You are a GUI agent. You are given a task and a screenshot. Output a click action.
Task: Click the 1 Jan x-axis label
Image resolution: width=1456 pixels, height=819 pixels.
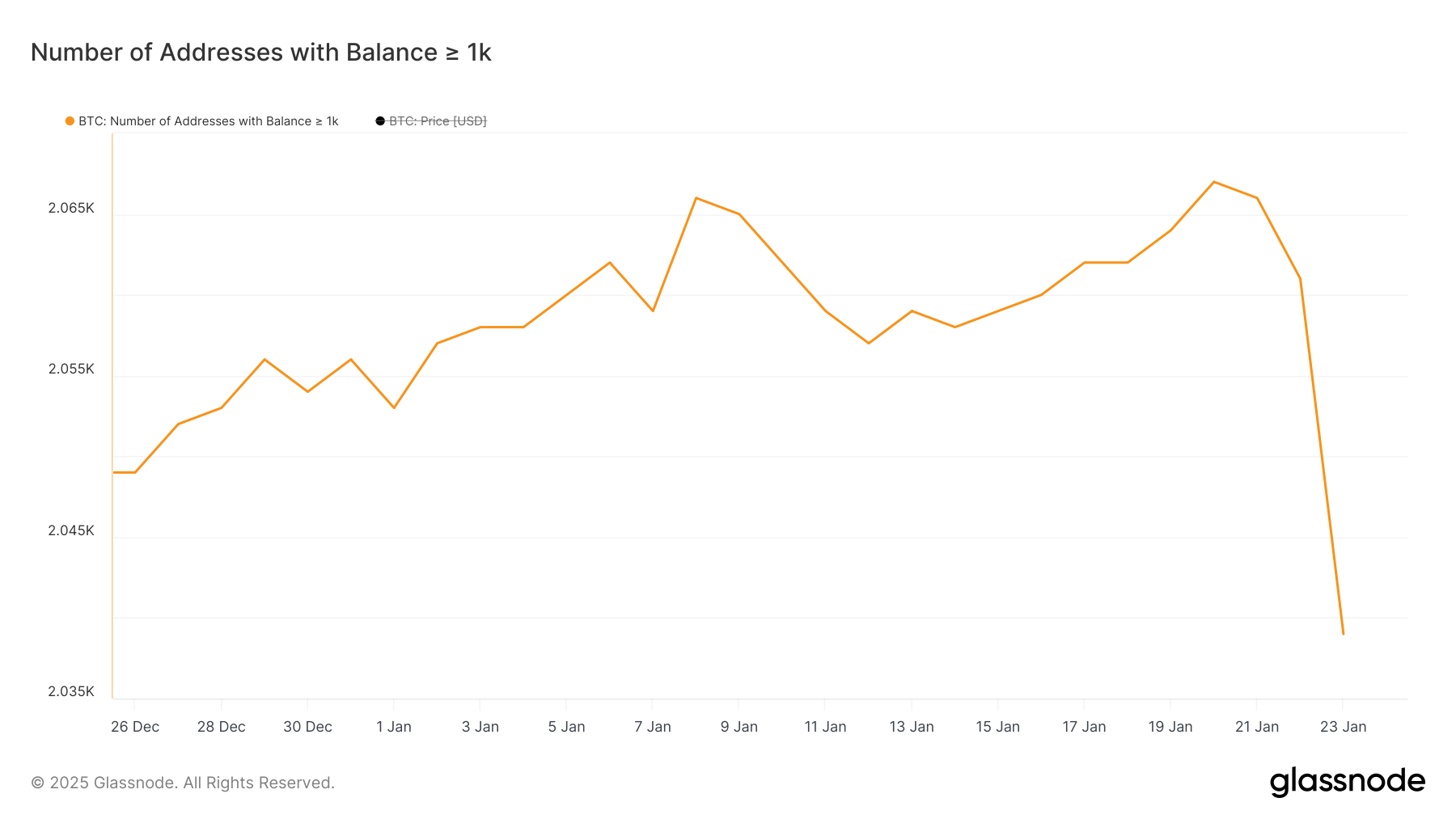(x=394, y=727)
